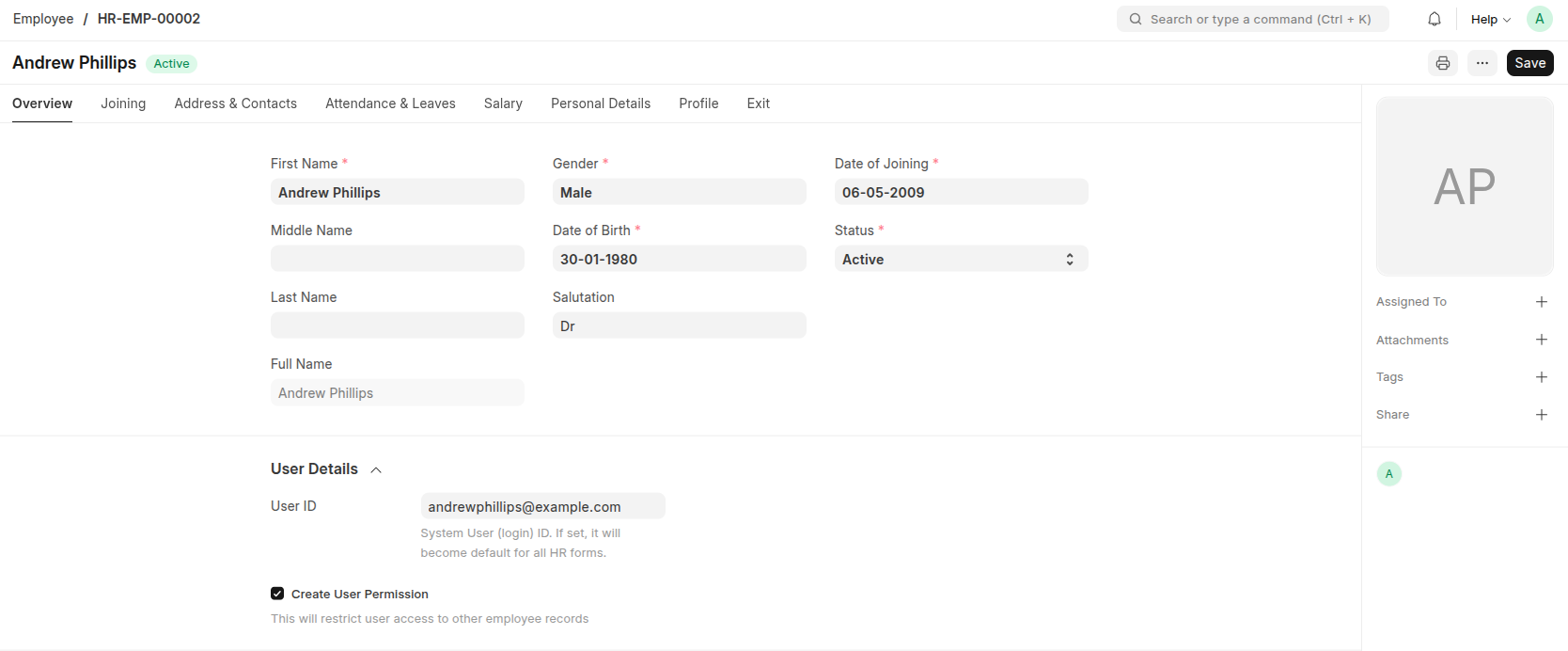Open the Help dropdown menu
Screen dimensions: 1568x651
coord(1491,19)
